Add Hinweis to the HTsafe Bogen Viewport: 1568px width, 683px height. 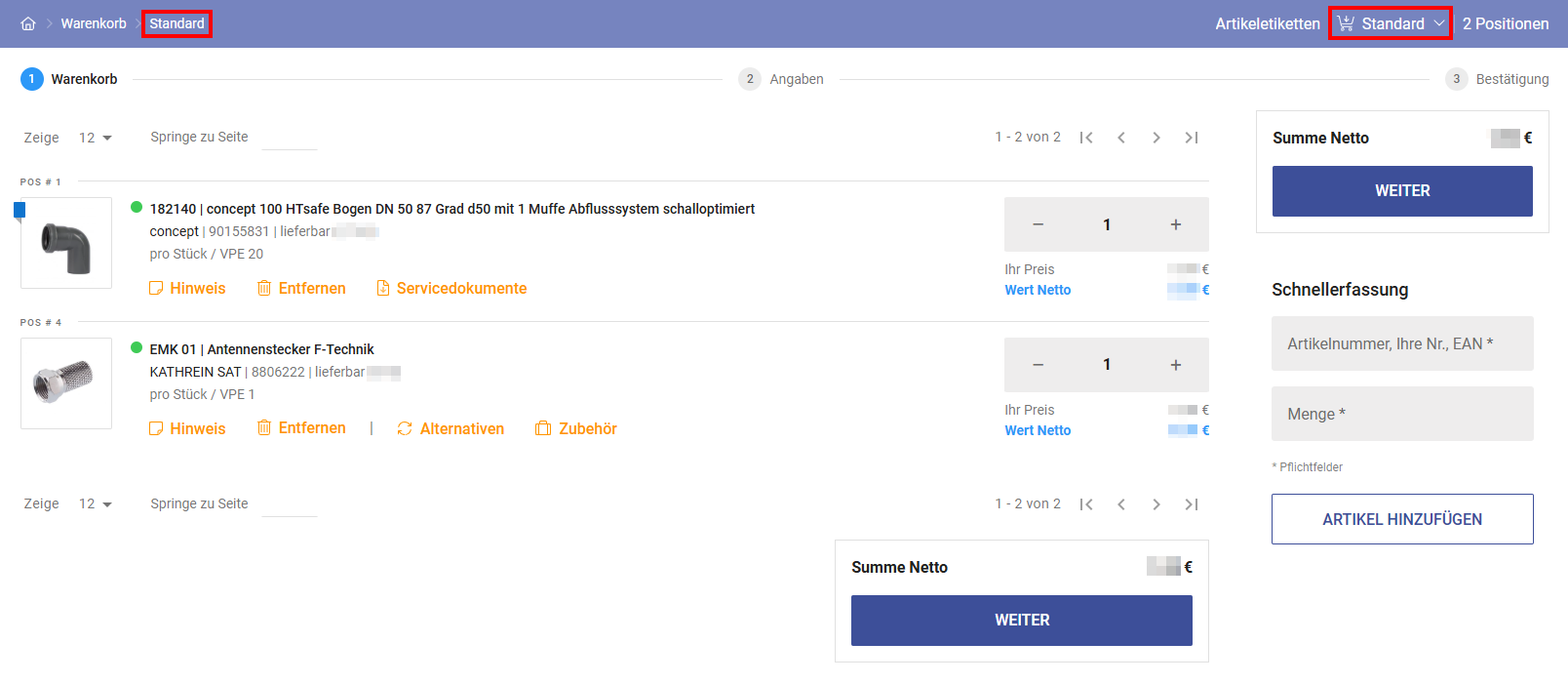187,289
